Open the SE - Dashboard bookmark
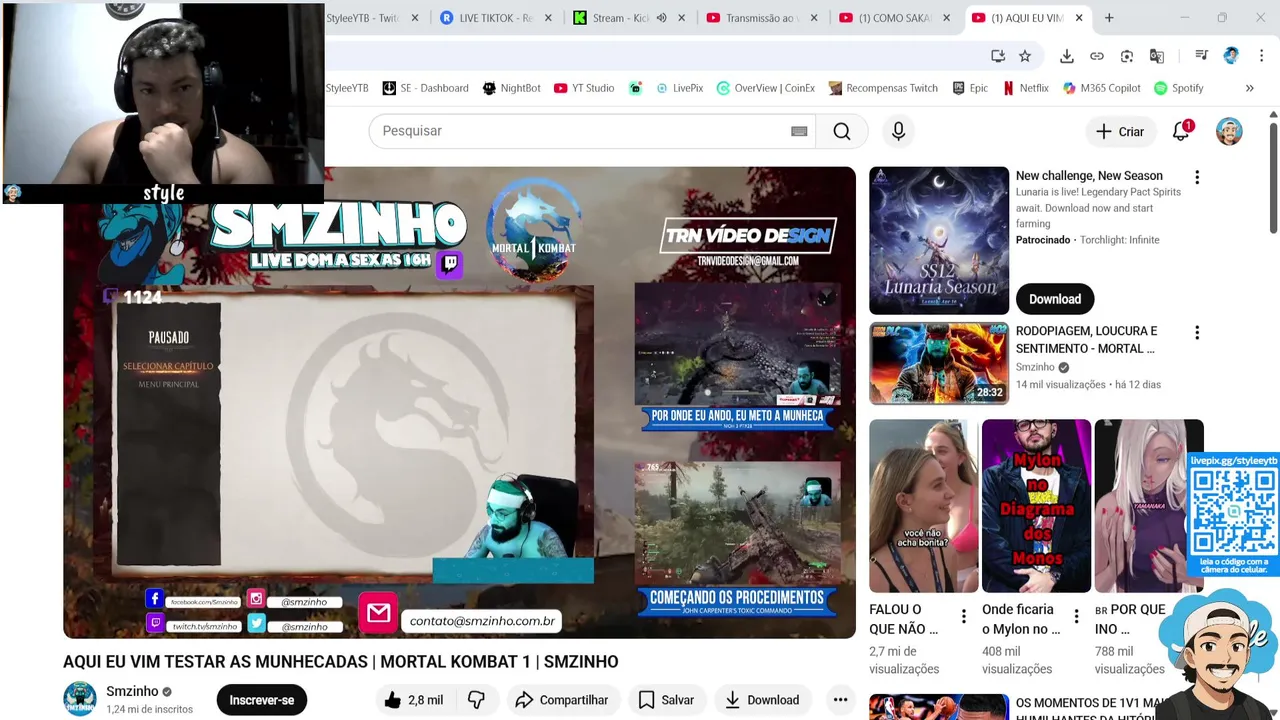Image resolution: width=1280 pixels, height=720 pixels. point(426,88)
